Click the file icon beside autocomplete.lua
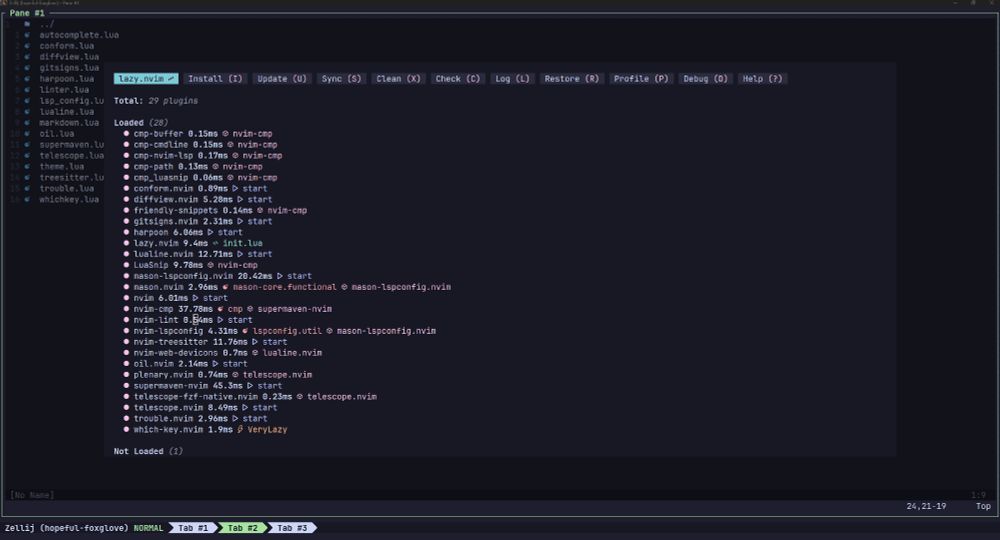 point(27,35)
